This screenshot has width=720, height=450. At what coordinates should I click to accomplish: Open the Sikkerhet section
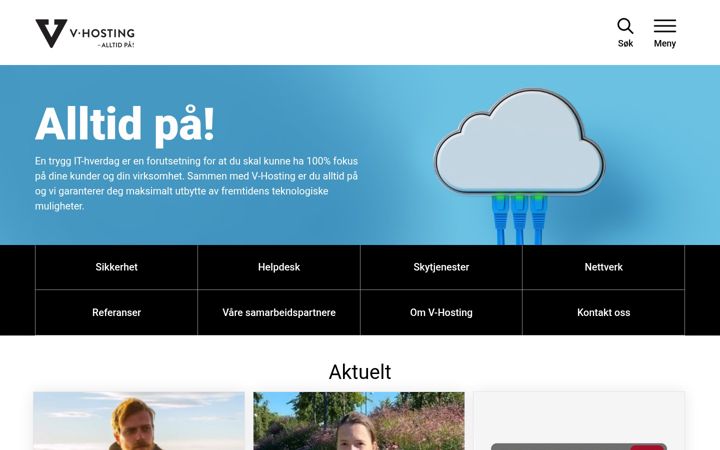[x=116, y=267]
